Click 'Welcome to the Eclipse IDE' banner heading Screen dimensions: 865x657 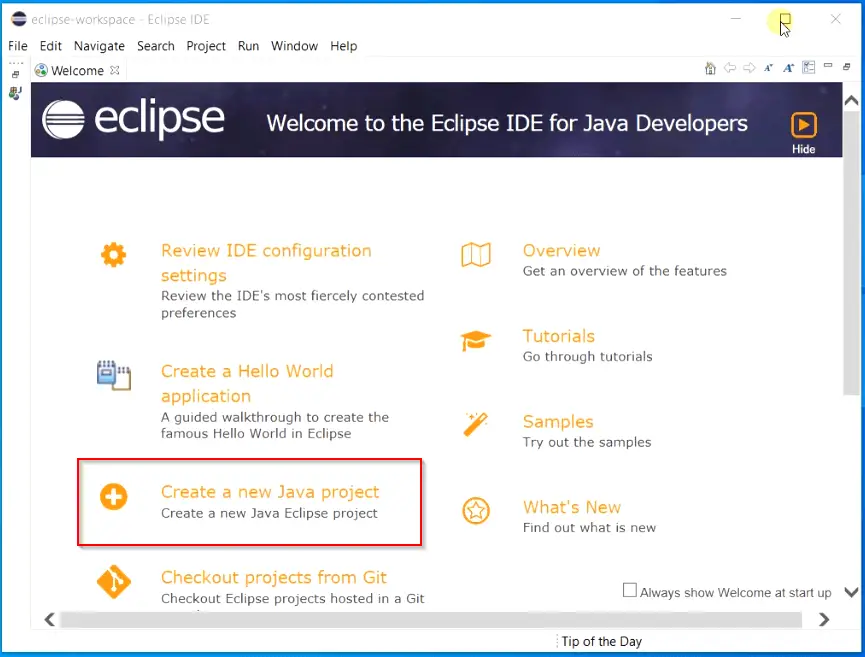click(x=507, y=123)
